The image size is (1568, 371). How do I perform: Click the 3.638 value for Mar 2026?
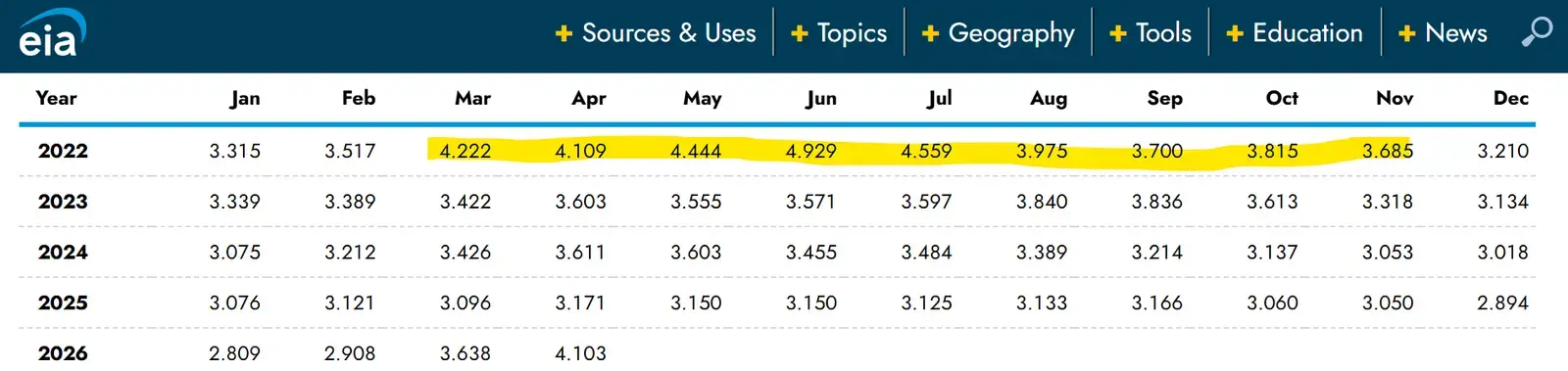(465, 353)
